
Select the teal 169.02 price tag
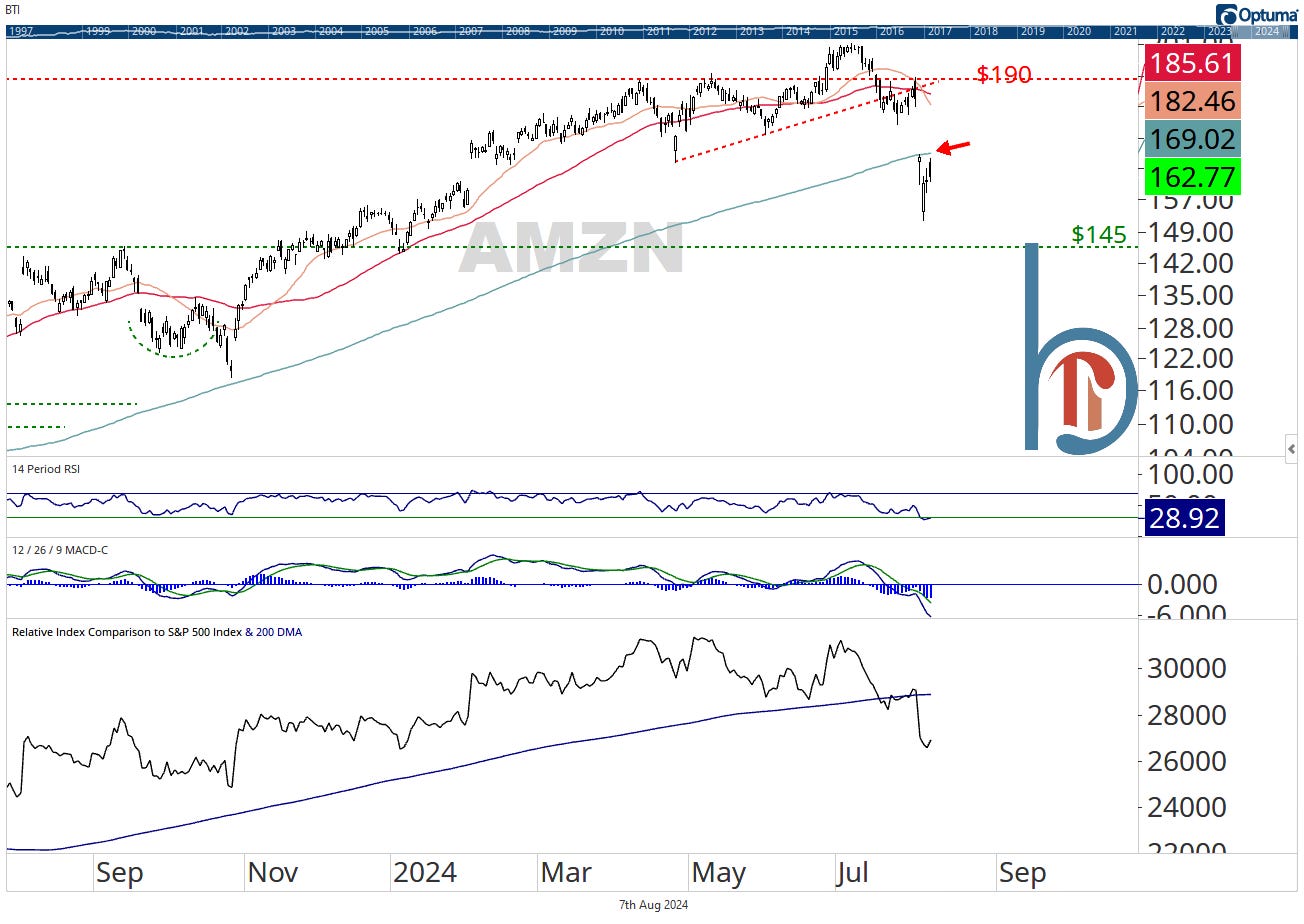coord(1194,138)
